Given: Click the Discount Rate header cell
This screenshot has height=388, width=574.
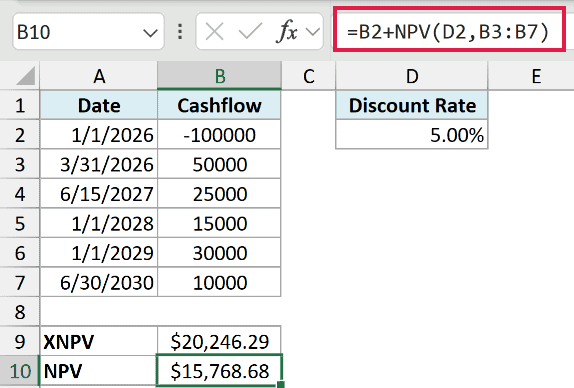Looking at the screenshot, I should pos(412,105).
